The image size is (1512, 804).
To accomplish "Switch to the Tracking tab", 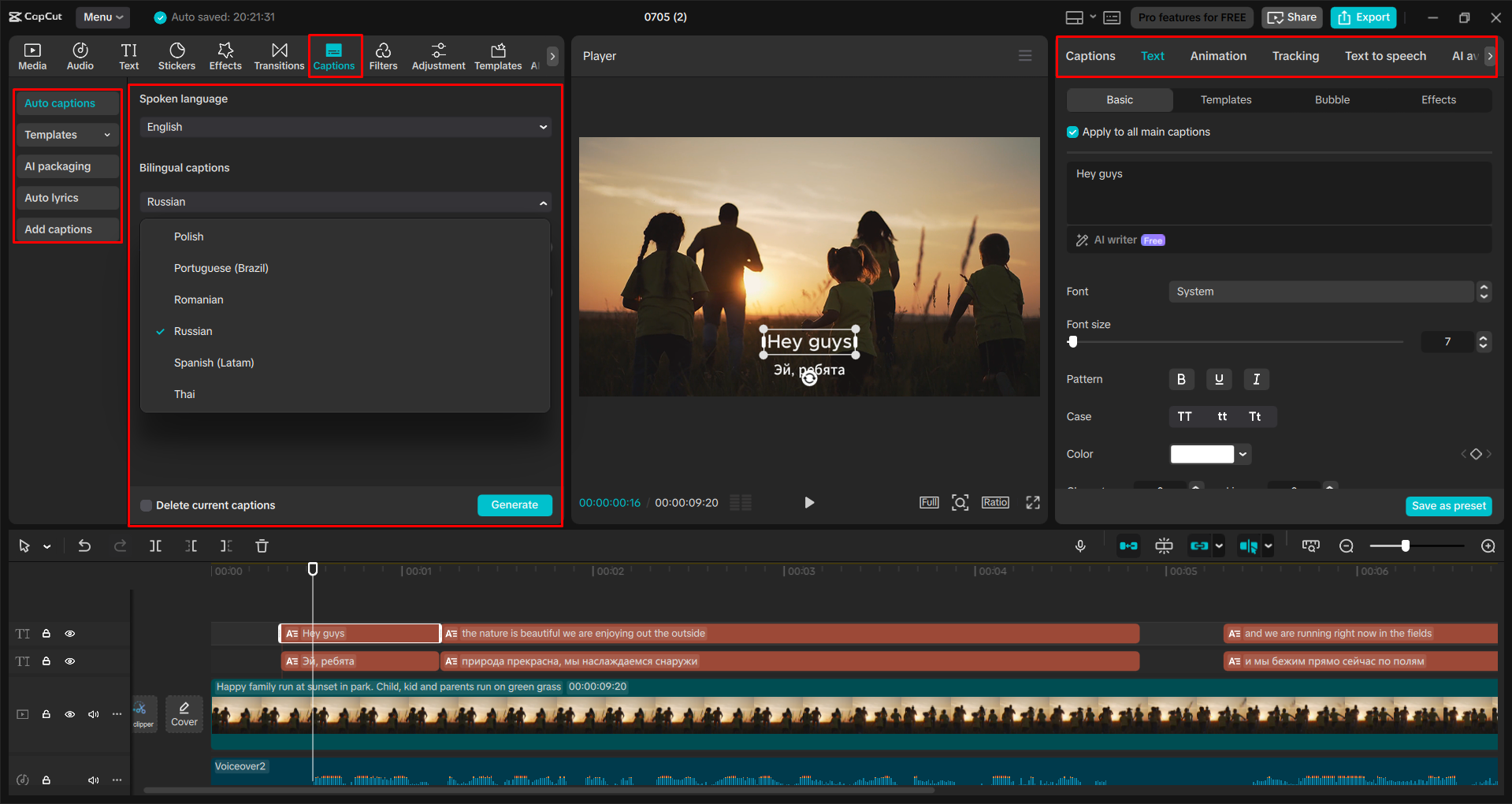I will tap(1295, 56).
